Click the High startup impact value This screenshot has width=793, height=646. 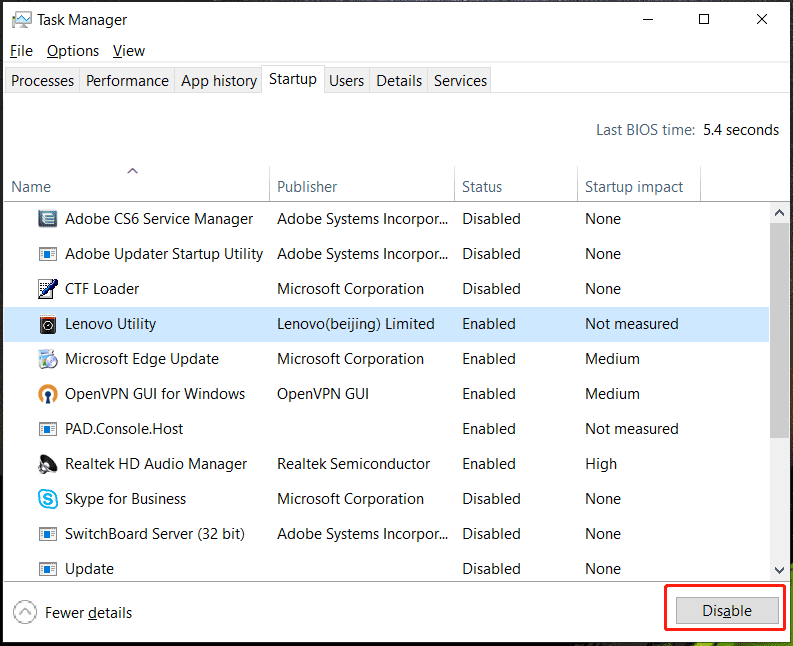(x=601, y=464)
